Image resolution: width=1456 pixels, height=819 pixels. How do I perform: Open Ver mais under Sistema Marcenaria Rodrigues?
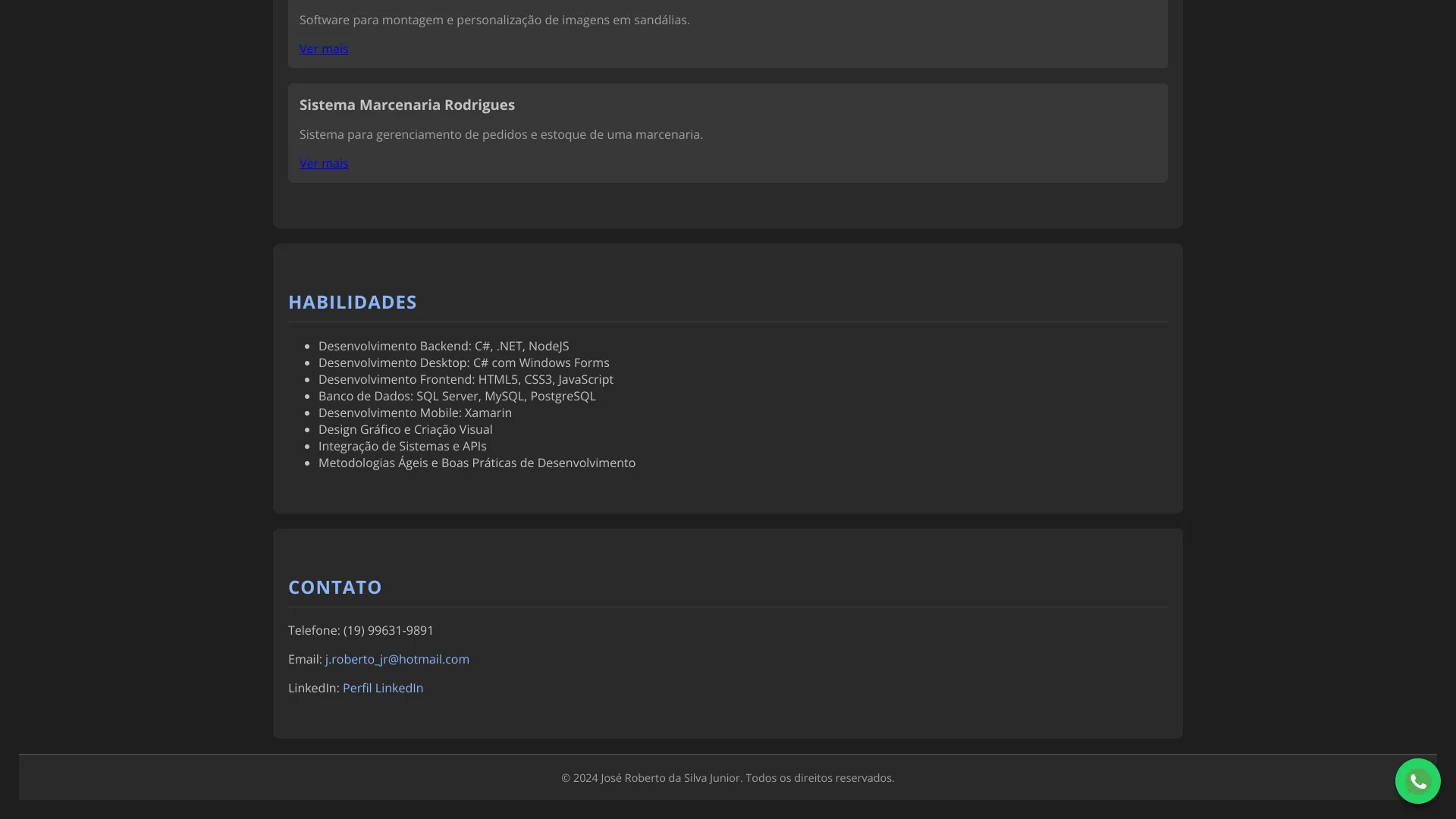(324, 163)
